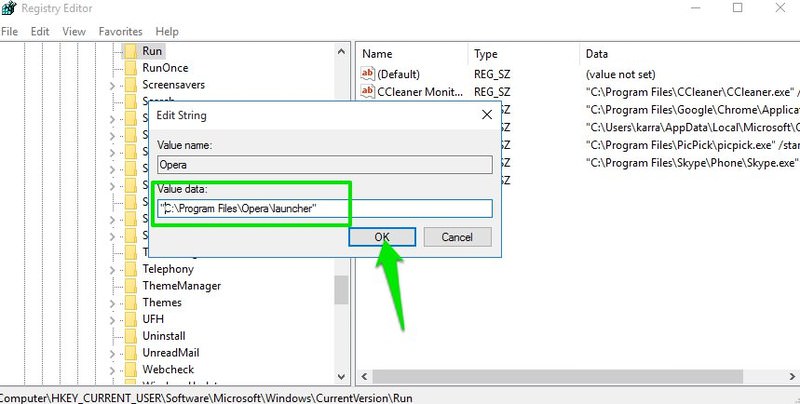This screenshot has width=800, height=404.
Task: Click the ThemeManager folder icon
Action: tap(131, 286)
